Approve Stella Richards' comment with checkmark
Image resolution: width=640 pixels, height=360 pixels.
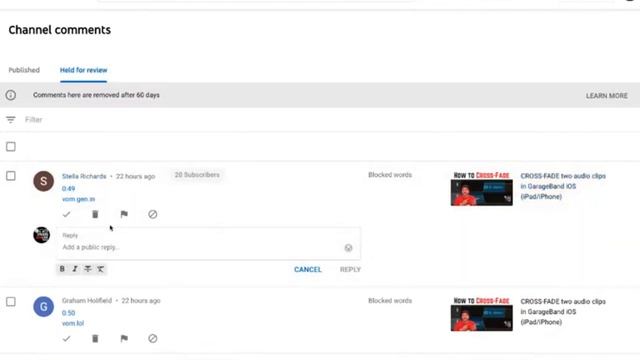[67, 214]
